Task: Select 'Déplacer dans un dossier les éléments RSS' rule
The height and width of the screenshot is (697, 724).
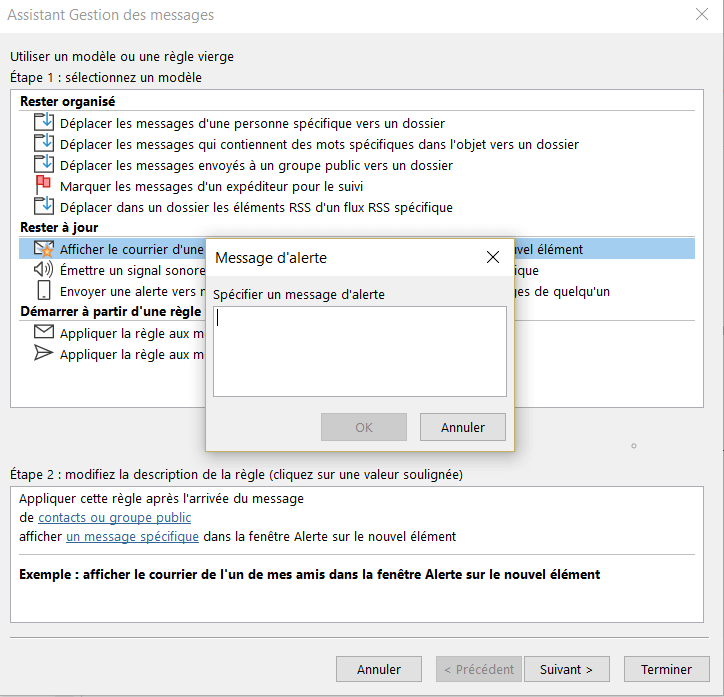Action: click(x=256, y=207)
